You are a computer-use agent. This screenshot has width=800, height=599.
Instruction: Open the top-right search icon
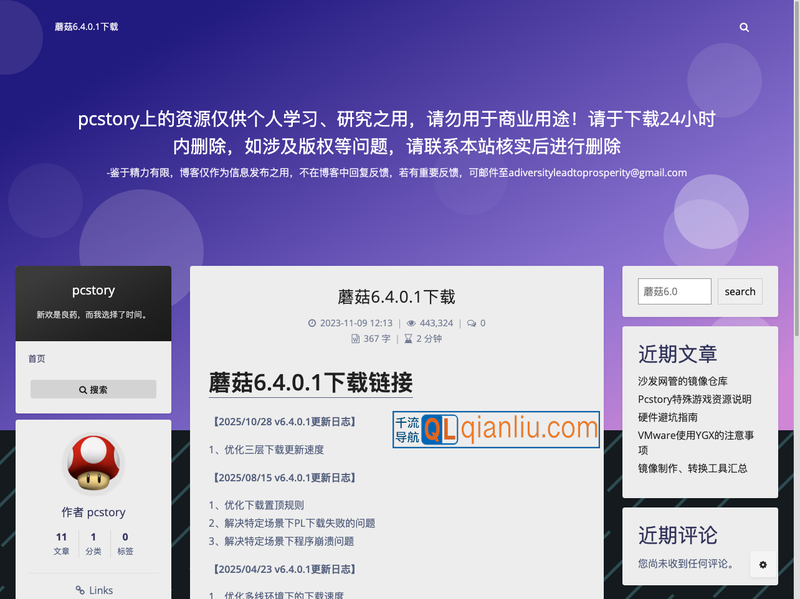click(744, 27)
